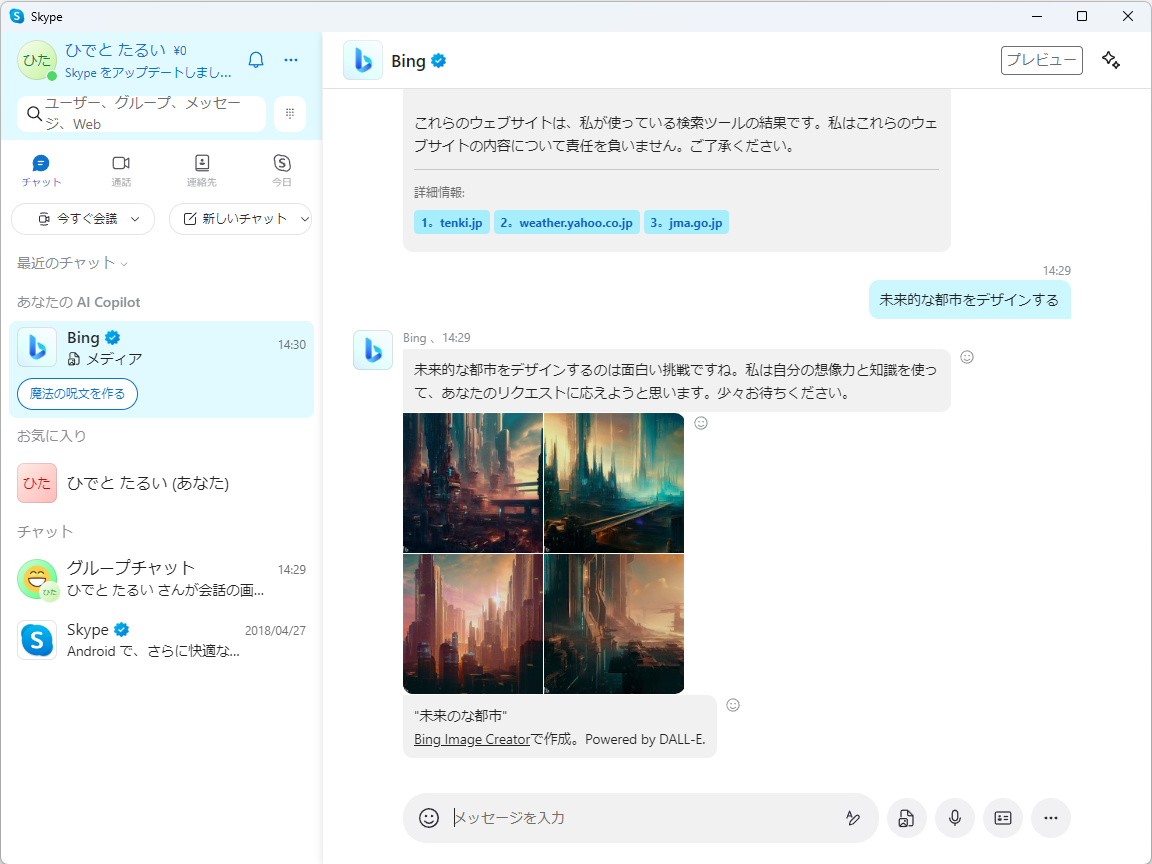Open notifications with the bell icon

[256, 60]
